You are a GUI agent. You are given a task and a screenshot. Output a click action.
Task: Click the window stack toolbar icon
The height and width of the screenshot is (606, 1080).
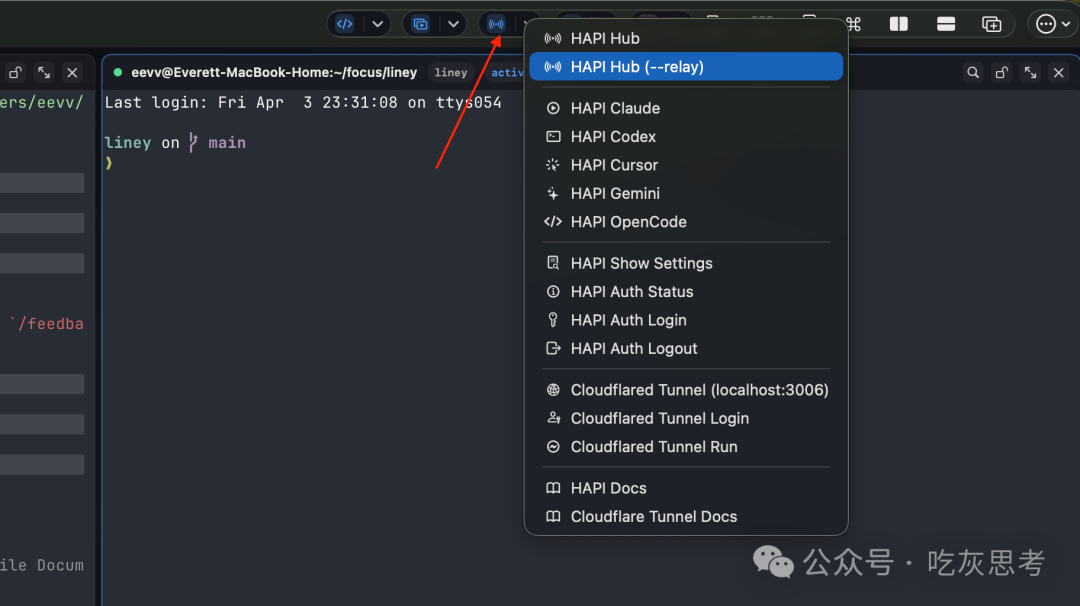[x=420, y=24]
